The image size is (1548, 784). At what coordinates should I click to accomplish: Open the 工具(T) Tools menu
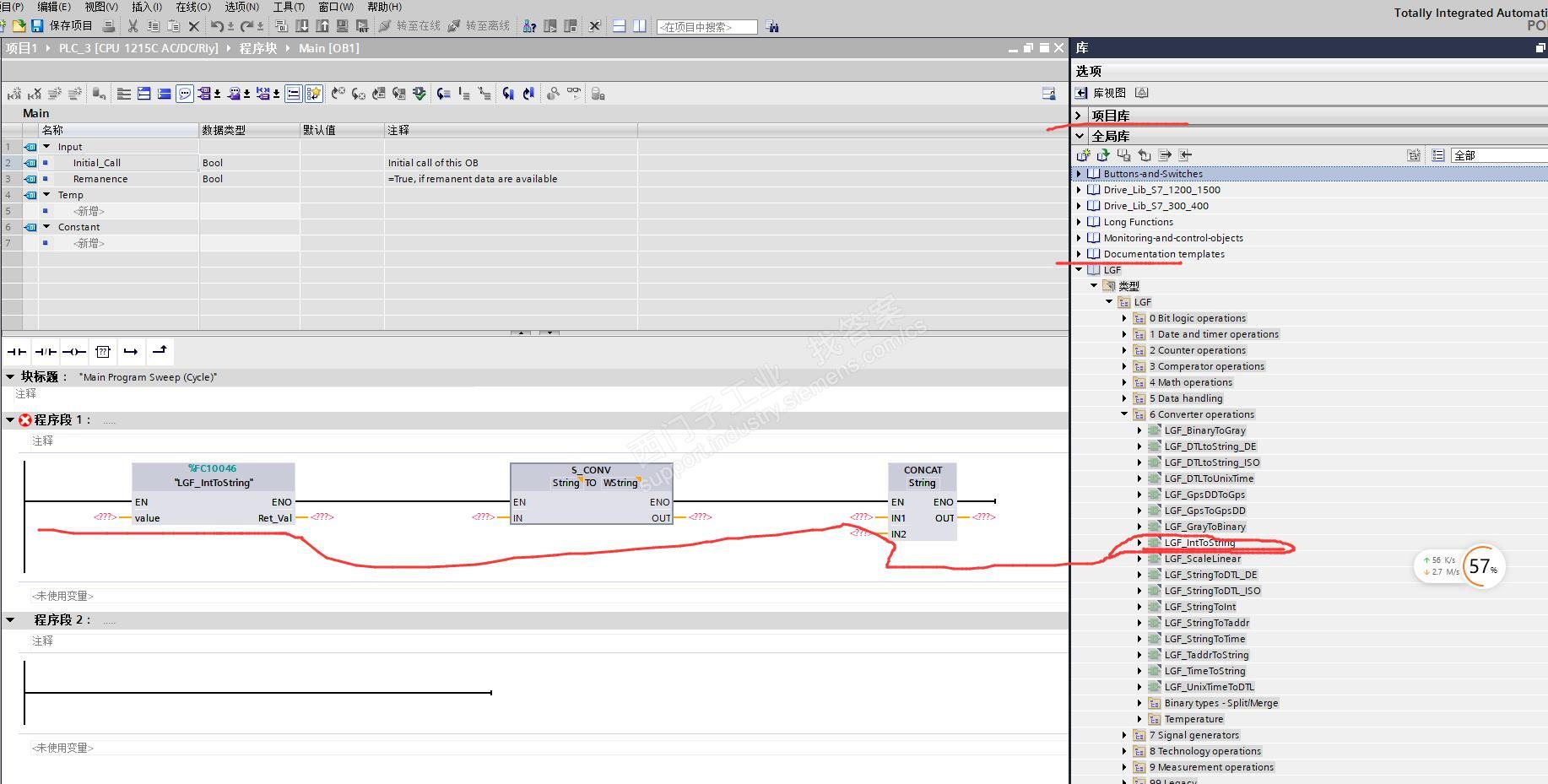coord(289,7)
